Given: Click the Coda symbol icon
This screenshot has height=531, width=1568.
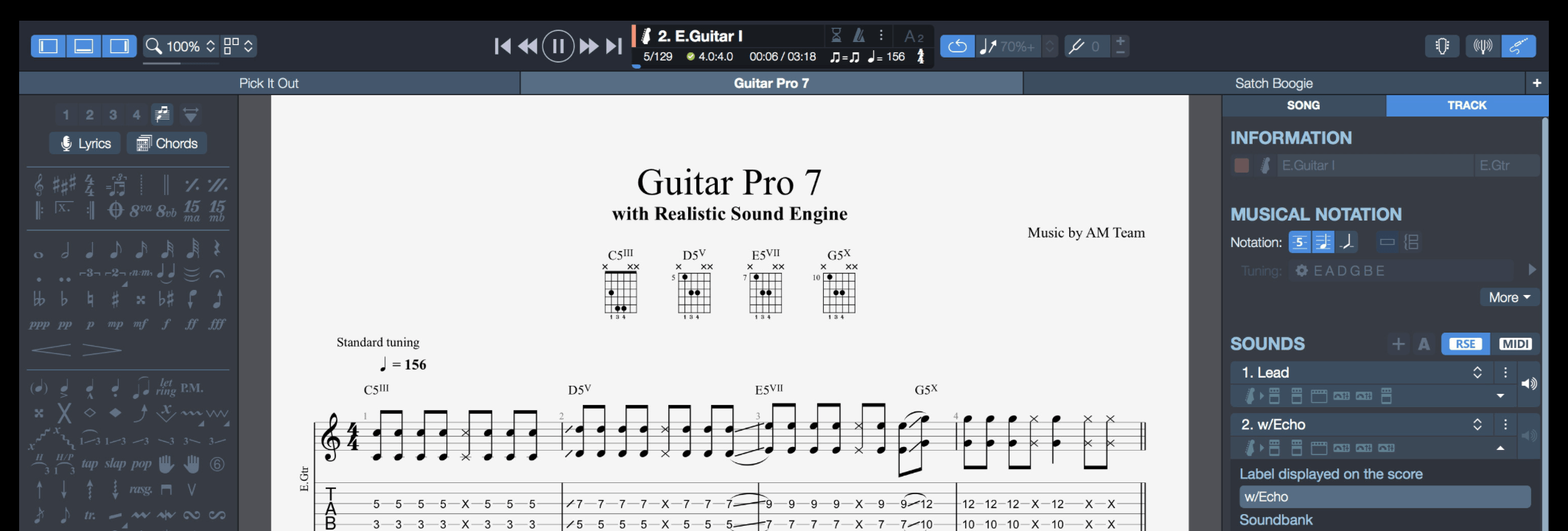Looking at the screenshot, I should coord(115,210).
